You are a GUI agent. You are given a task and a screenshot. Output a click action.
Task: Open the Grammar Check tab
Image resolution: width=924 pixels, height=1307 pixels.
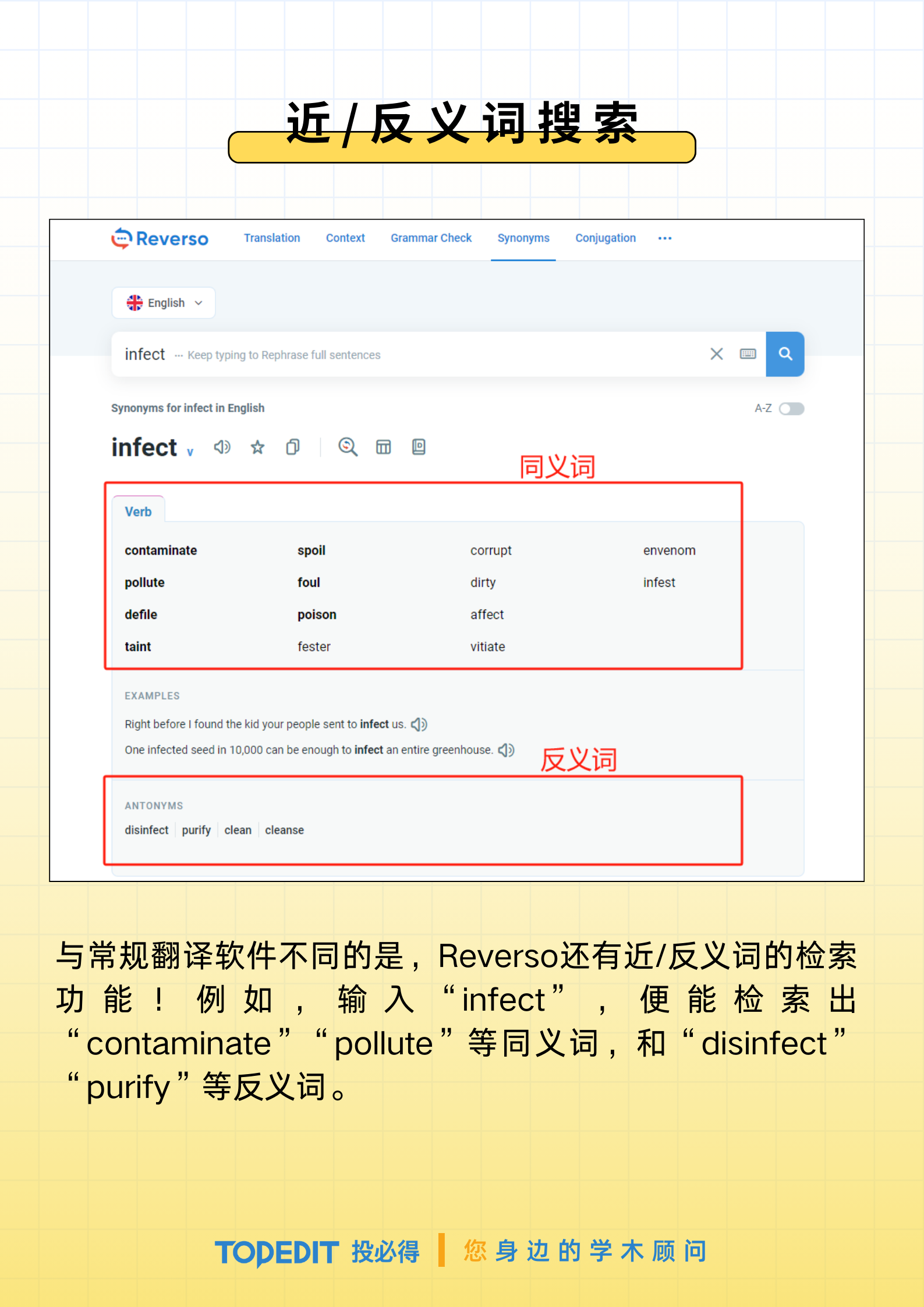pos(431,238)
